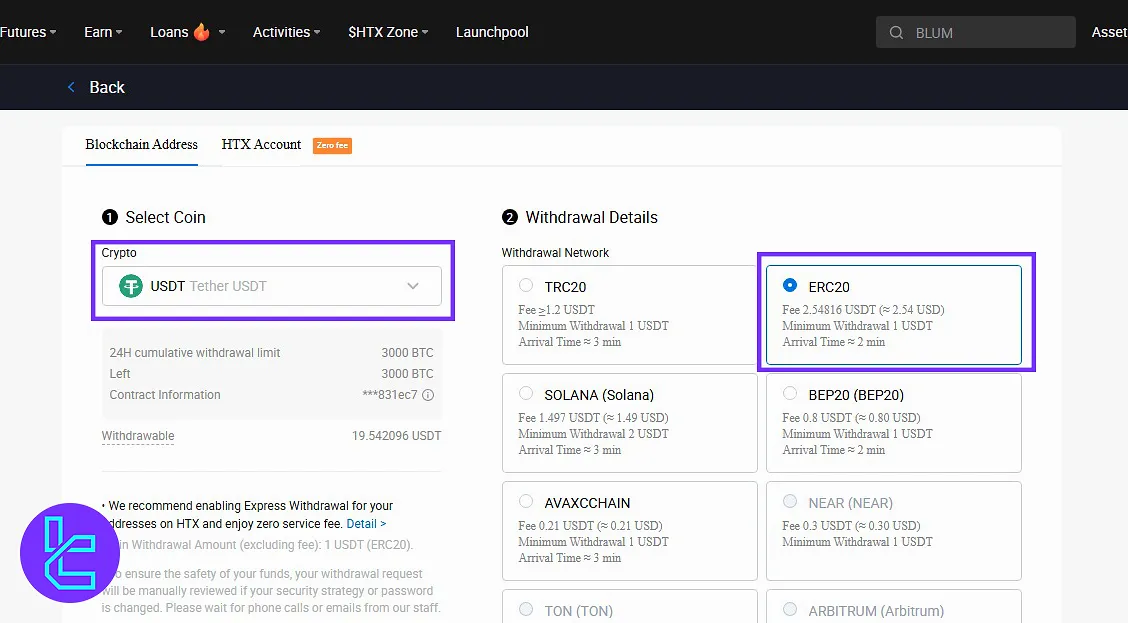
Task: Select the BEP20 network radio button
Action: 790,394
